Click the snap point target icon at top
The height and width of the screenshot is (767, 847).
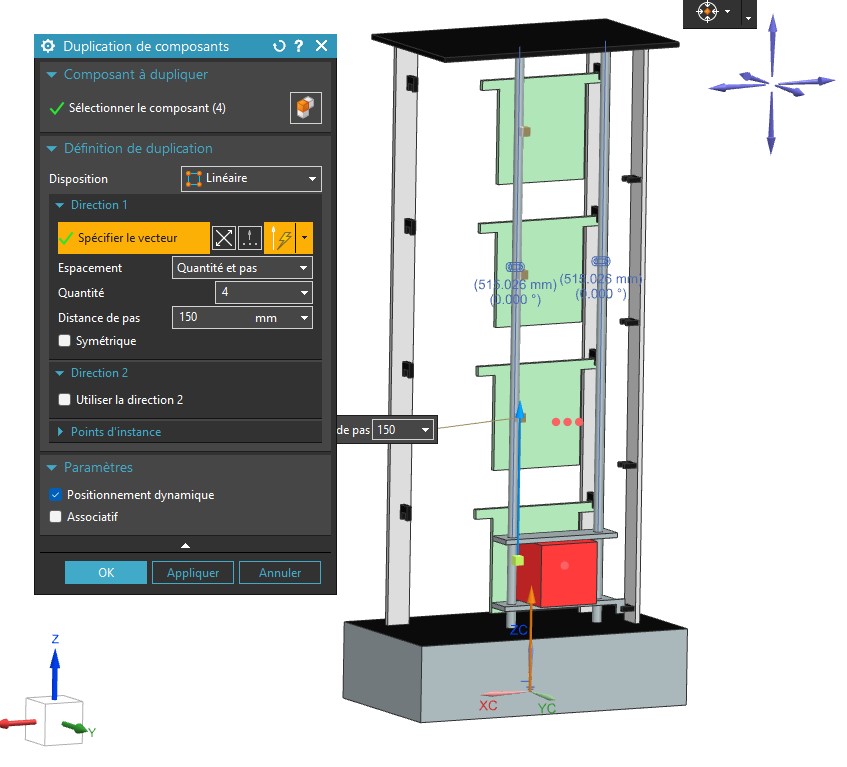click(x=707, y=11)
